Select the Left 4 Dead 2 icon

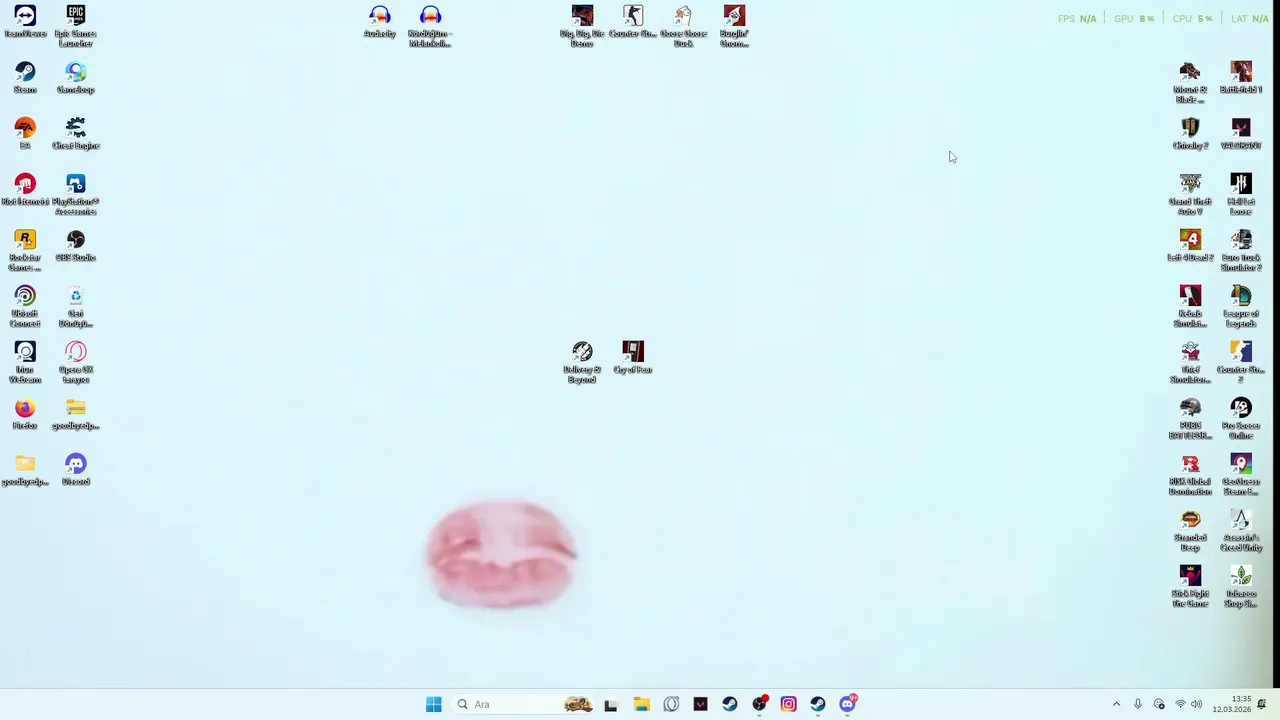tap(1190, 245)
